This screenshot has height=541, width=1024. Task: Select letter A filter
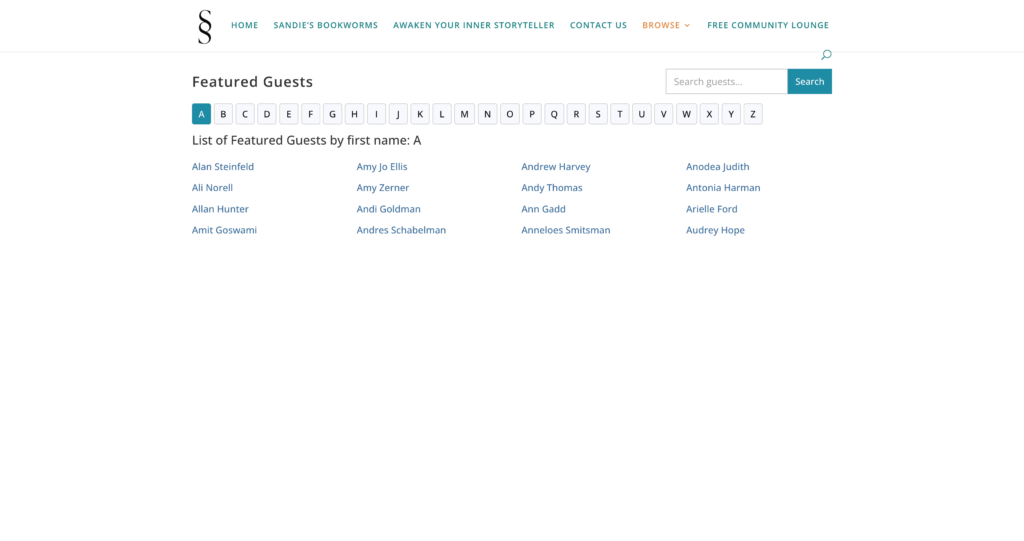(x=201, y=114)
